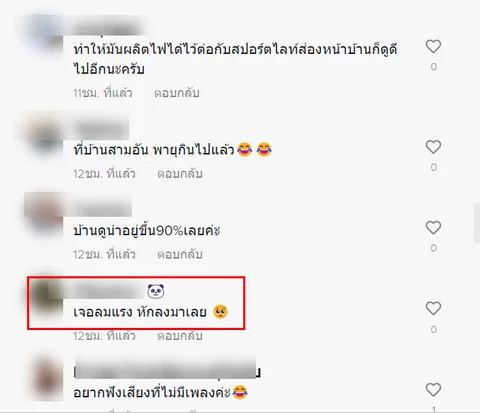Reply to the storm comment with laughing emojis

pos(180,174)
